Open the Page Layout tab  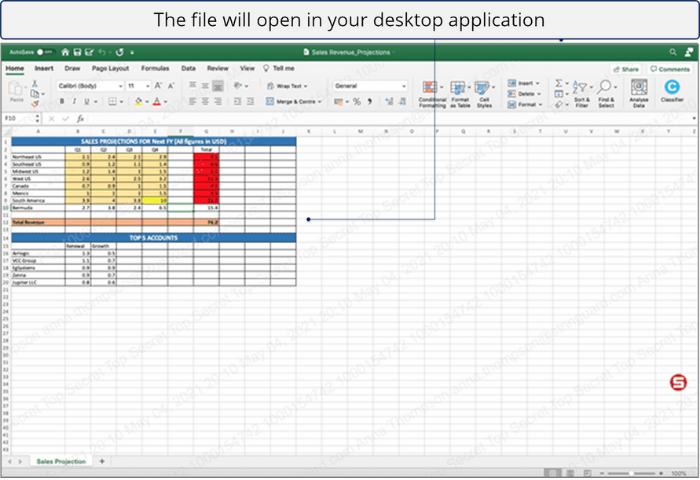111,68
